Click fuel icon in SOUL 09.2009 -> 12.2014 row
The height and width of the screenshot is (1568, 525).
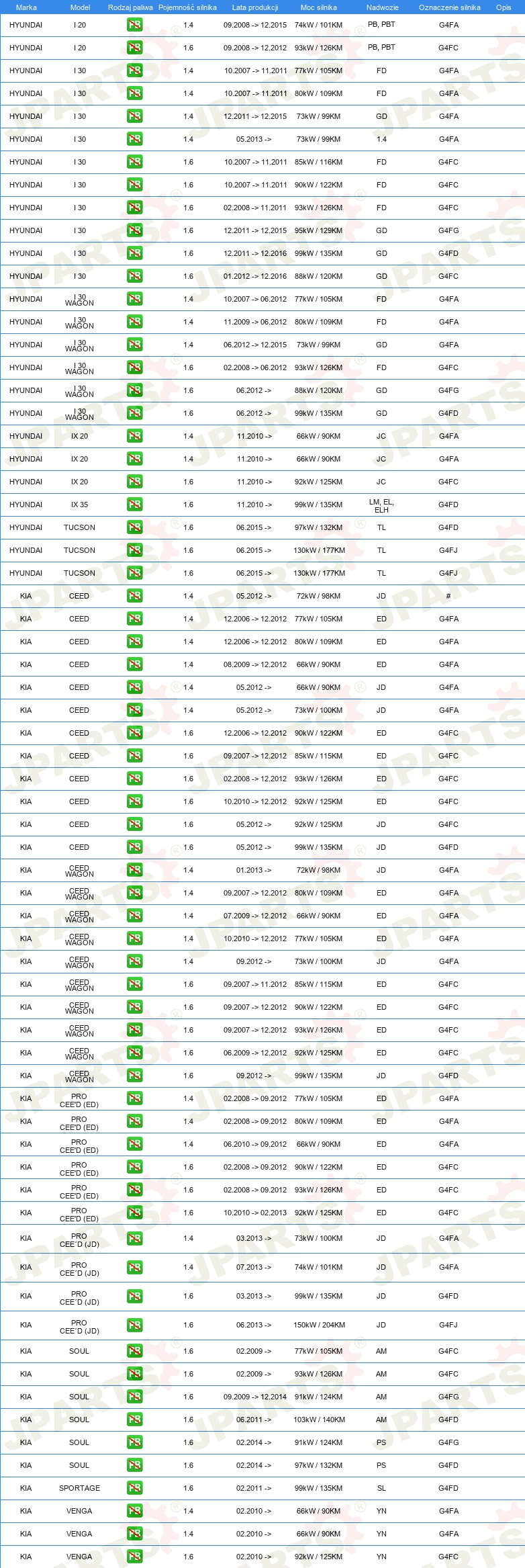pyautogui.click(x=135, y=1397)
